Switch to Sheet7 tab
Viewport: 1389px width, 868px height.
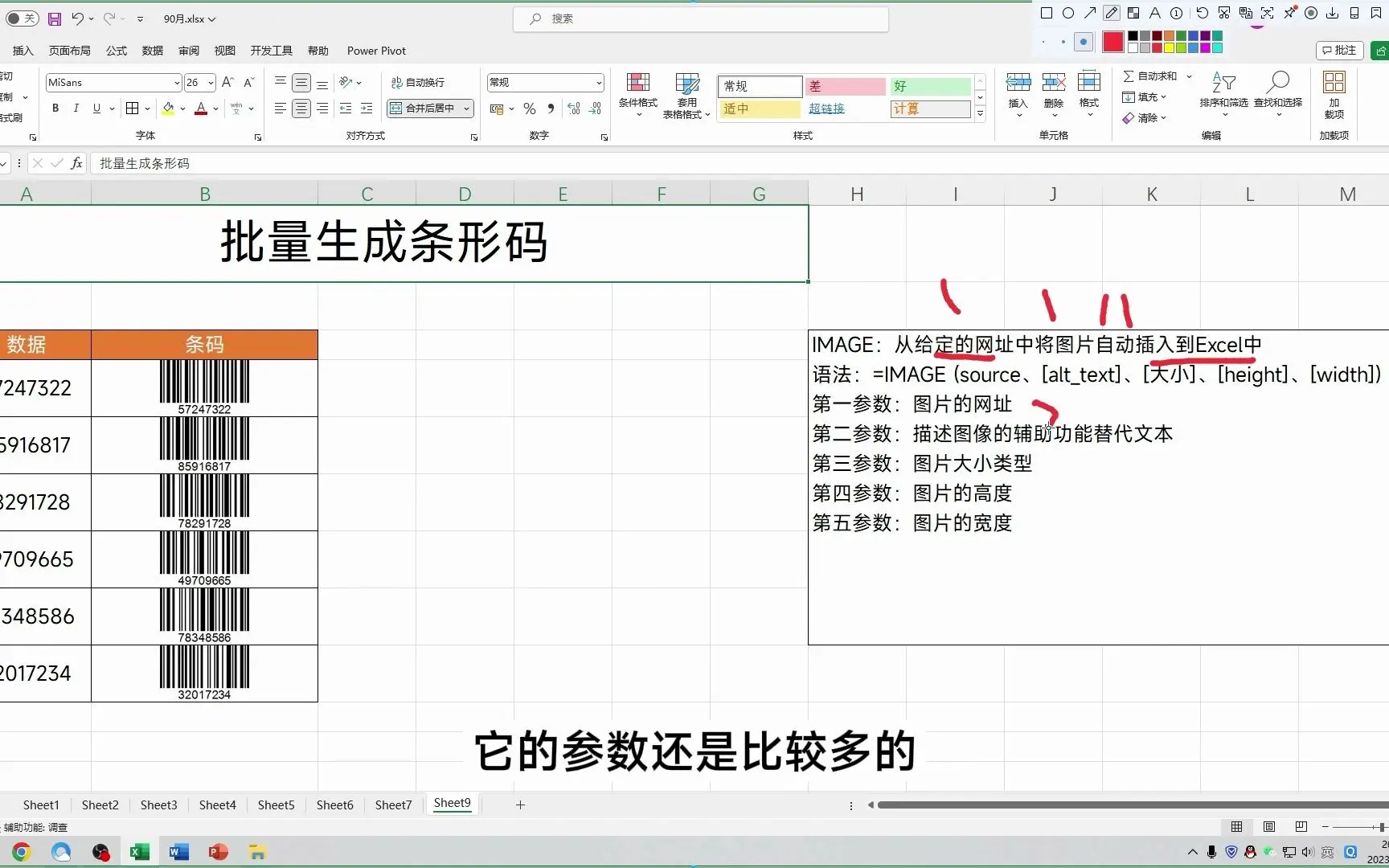[x=393, y=805]
